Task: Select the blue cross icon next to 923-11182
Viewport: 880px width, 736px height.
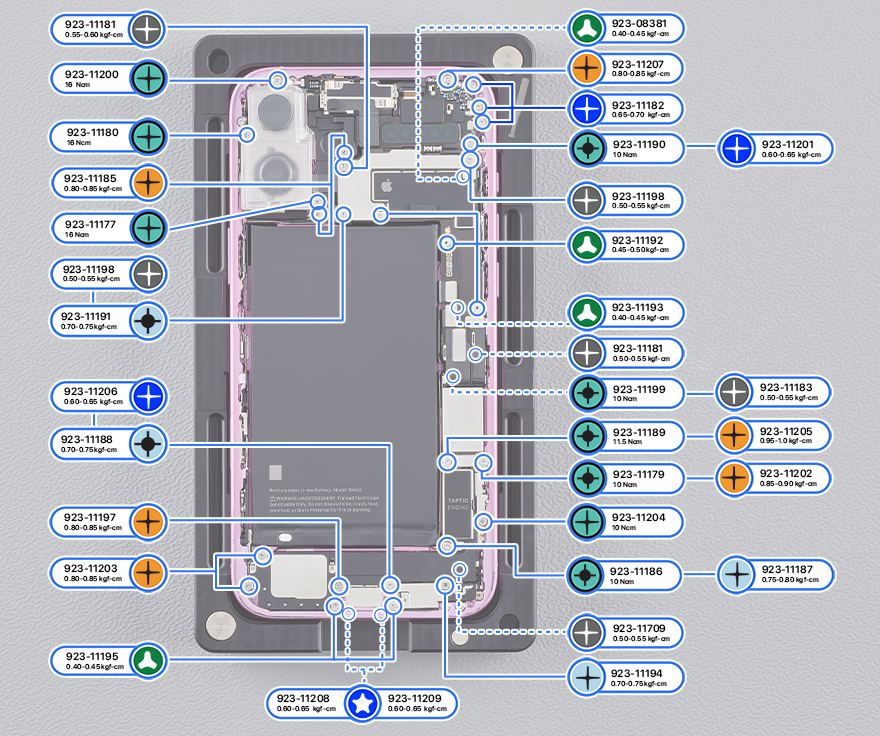Action: [585, 109]
